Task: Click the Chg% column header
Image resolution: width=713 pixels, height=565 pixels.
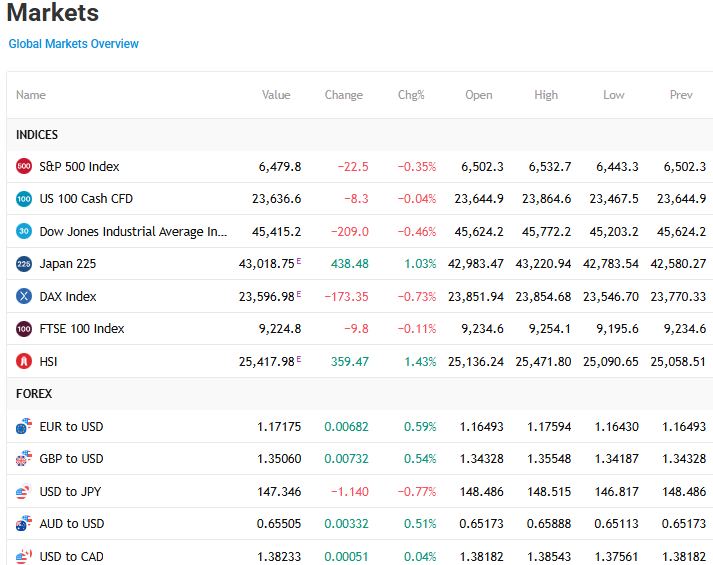Action: pos(411,95)
